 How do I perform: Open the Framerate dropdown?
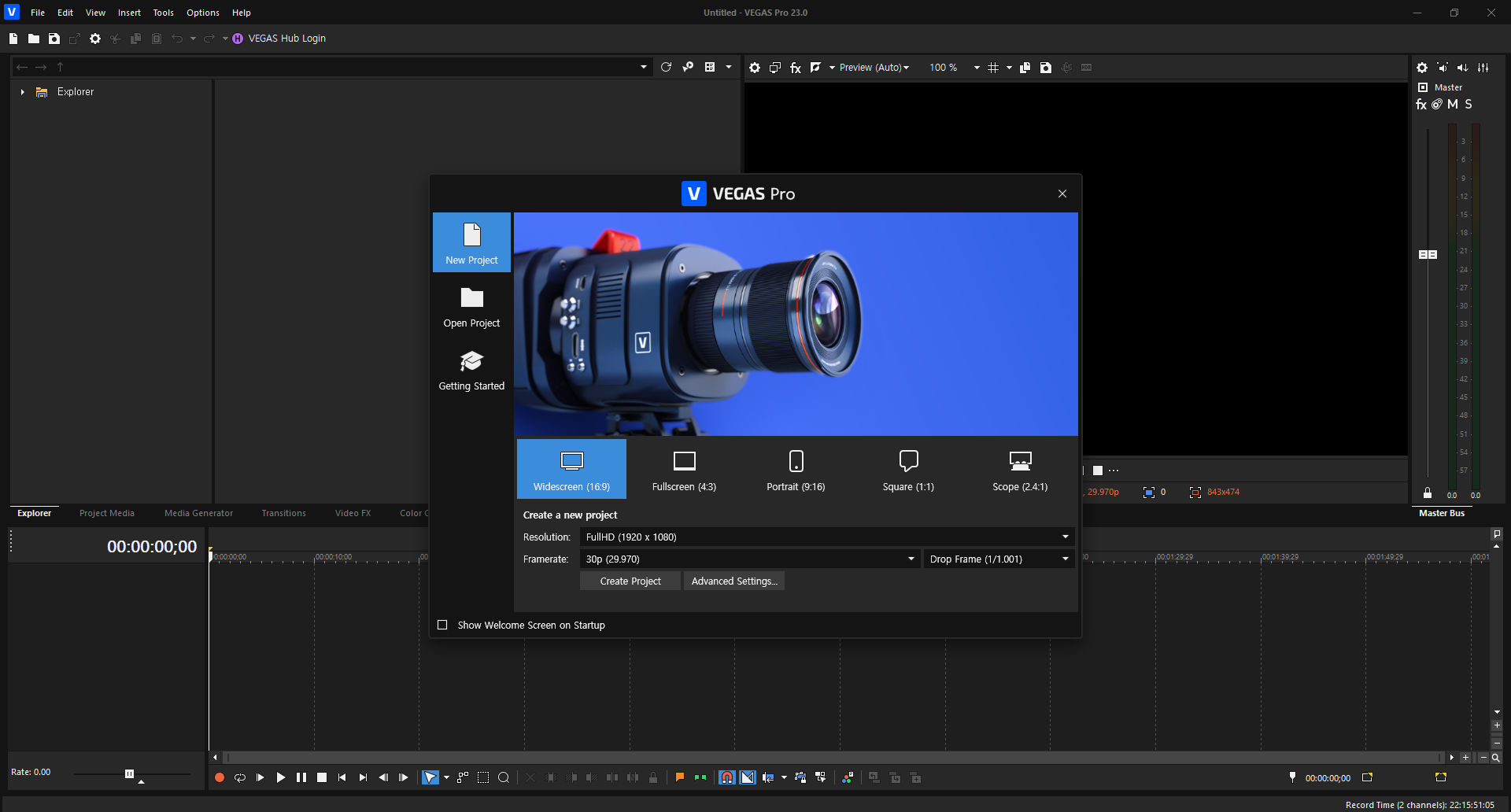(x=911, y=559)
